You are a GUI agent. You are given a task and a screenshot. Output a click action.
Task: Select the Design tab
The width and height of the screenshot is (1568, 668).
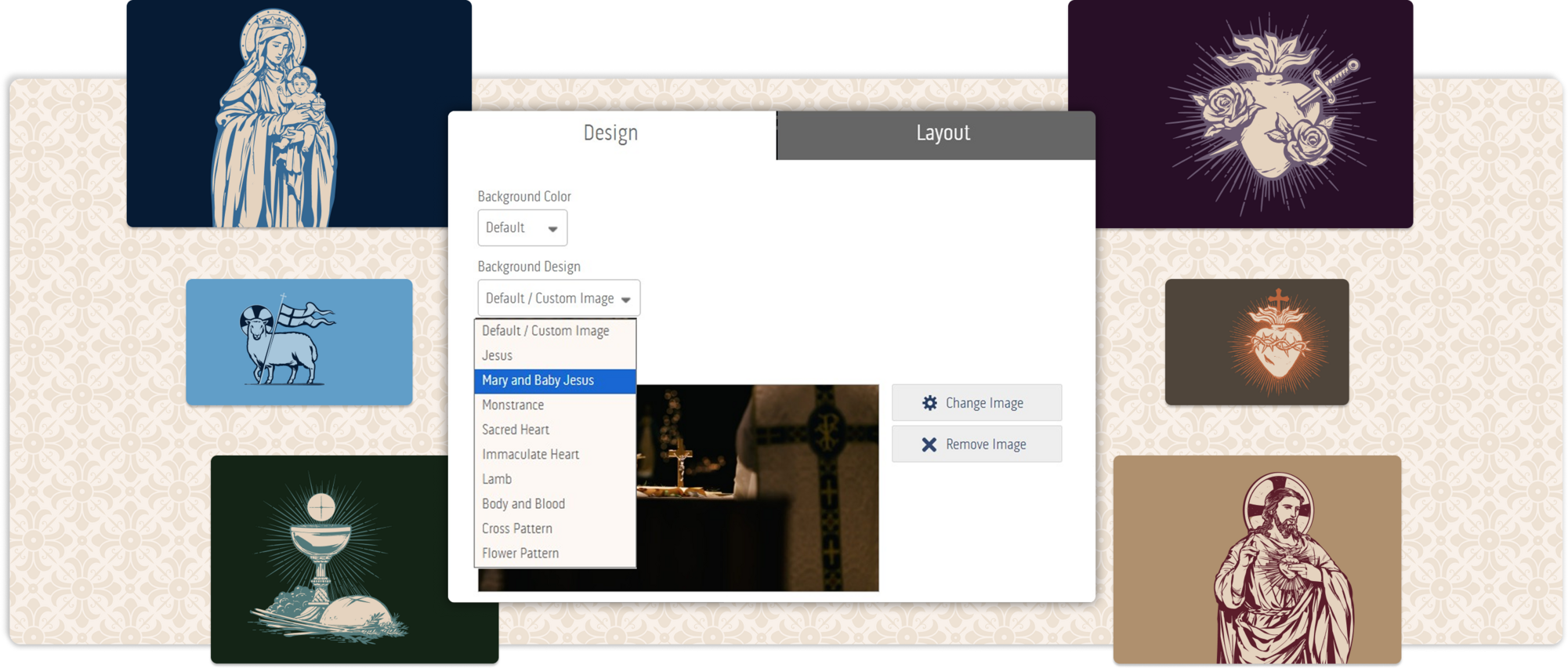click(610, 133)
